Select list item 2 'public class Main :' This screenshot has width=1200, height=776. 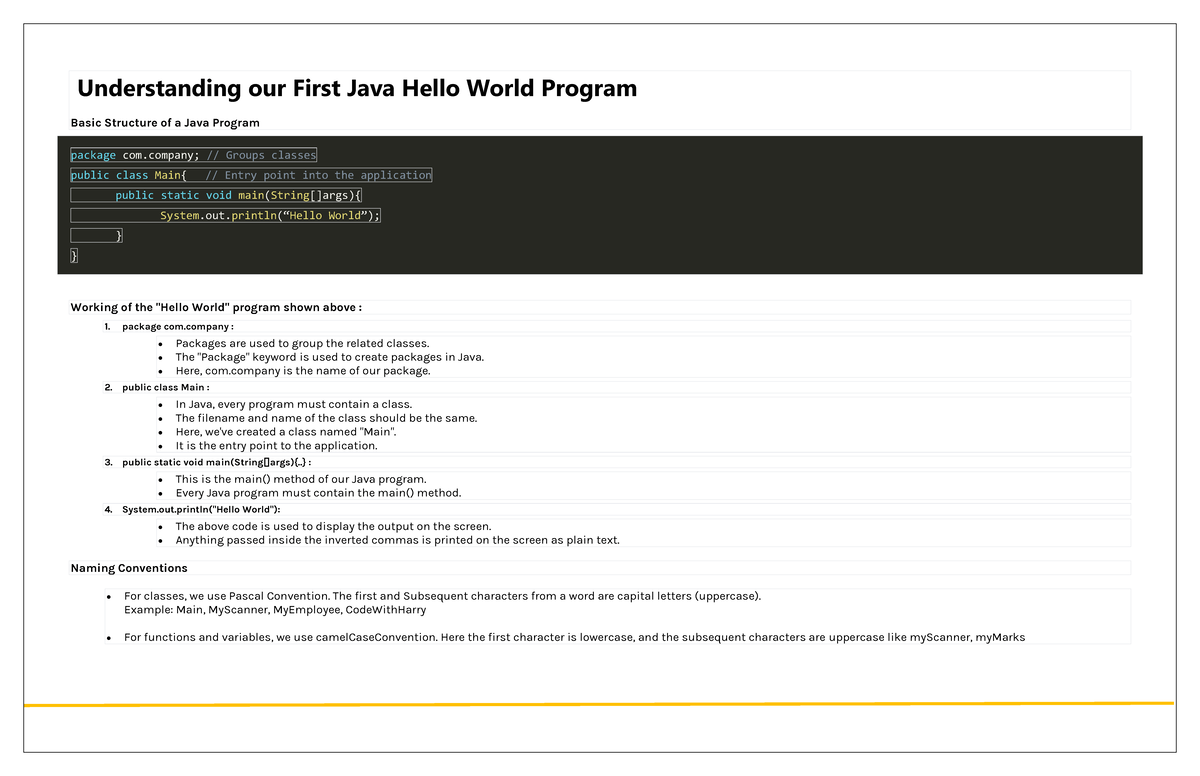click(x=166, y=387)
